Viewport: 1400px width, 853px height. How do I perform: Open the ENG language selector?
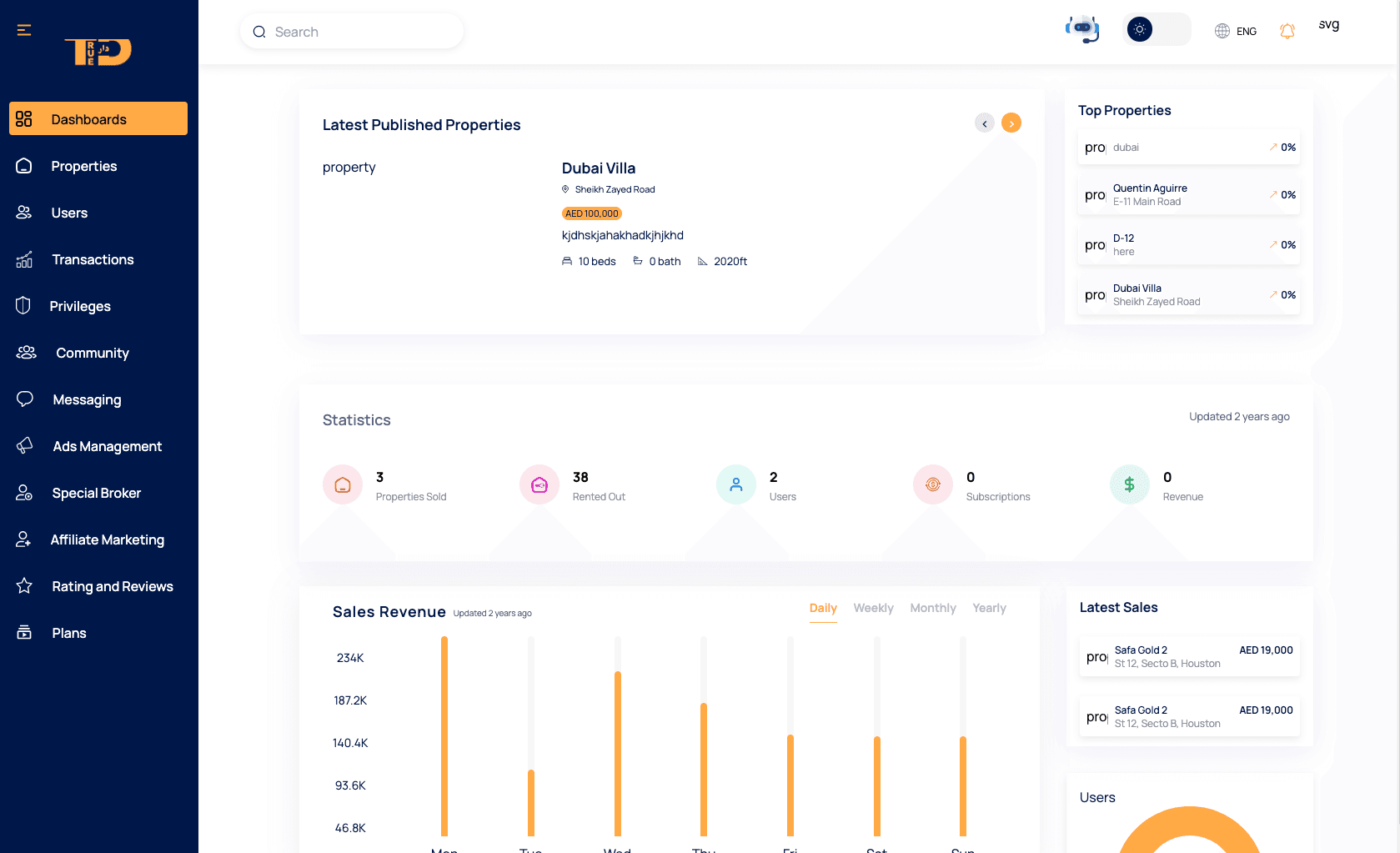tap(1236, 31)
